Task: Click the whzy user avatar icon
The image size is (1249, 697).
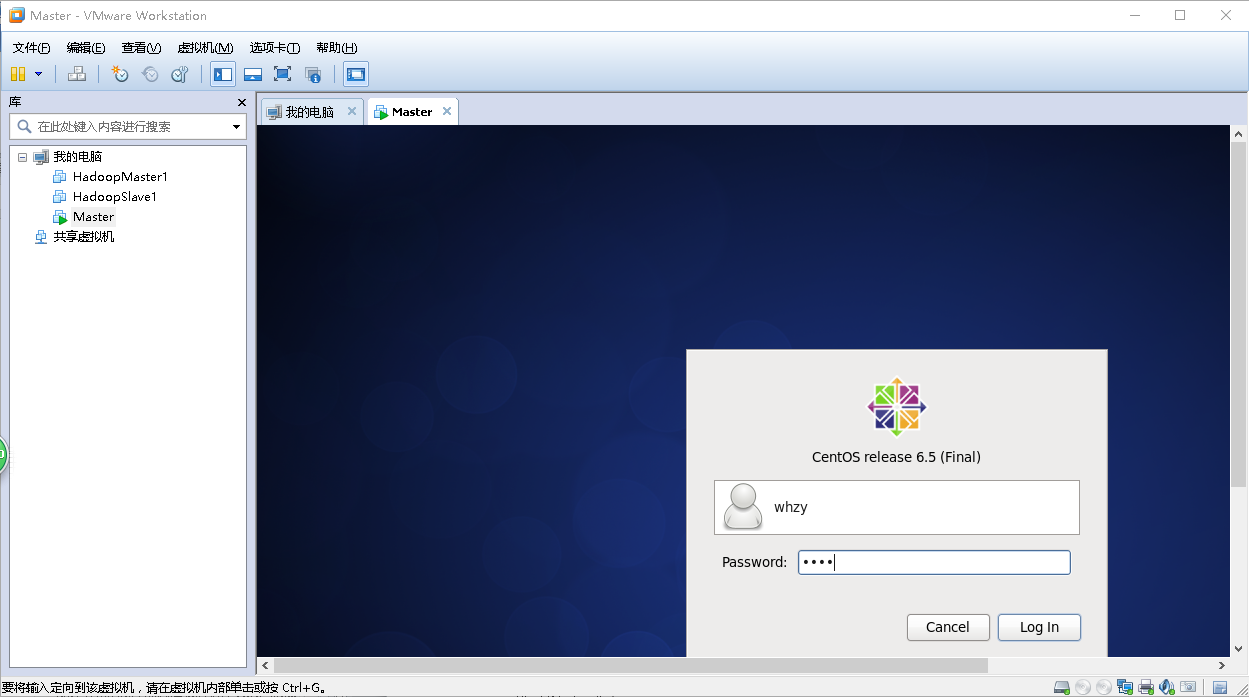Action: pyautogui.click(x=743, y=506)
